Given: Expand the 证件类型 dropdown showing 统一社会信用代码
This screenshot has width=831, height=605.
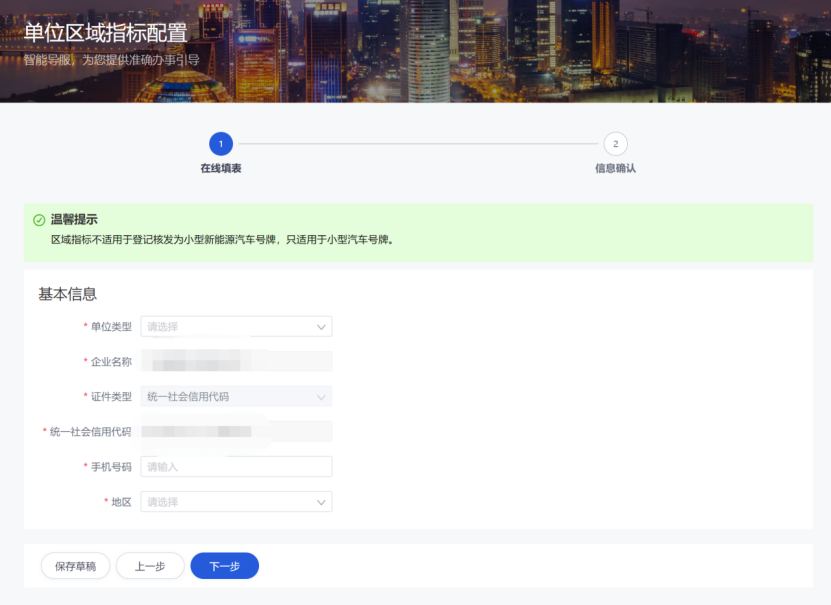Looking at the screenshot, I should (236, 397).
